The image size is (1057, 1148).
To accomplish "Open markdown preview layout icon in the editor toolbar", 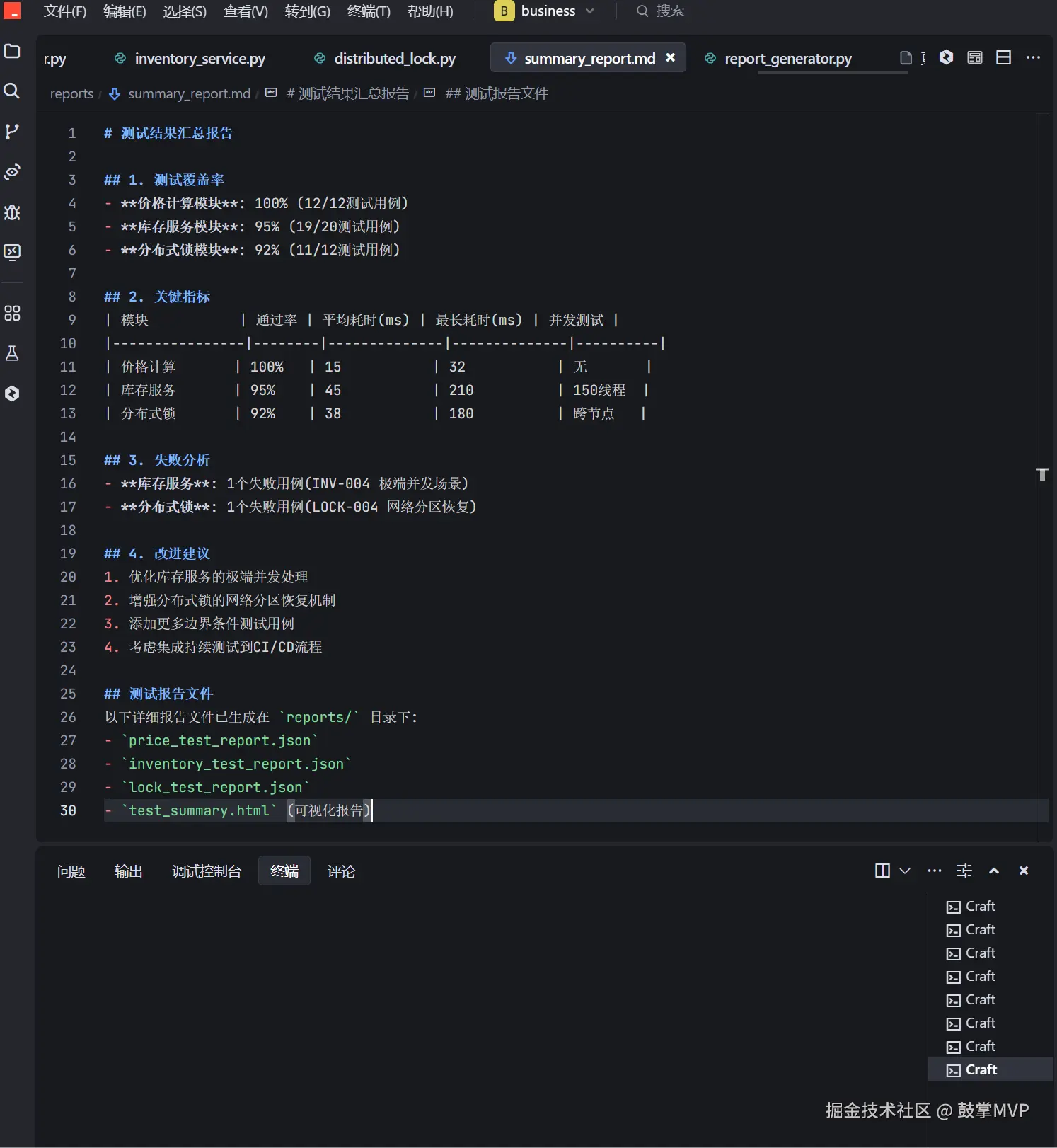I will point(975,57).
